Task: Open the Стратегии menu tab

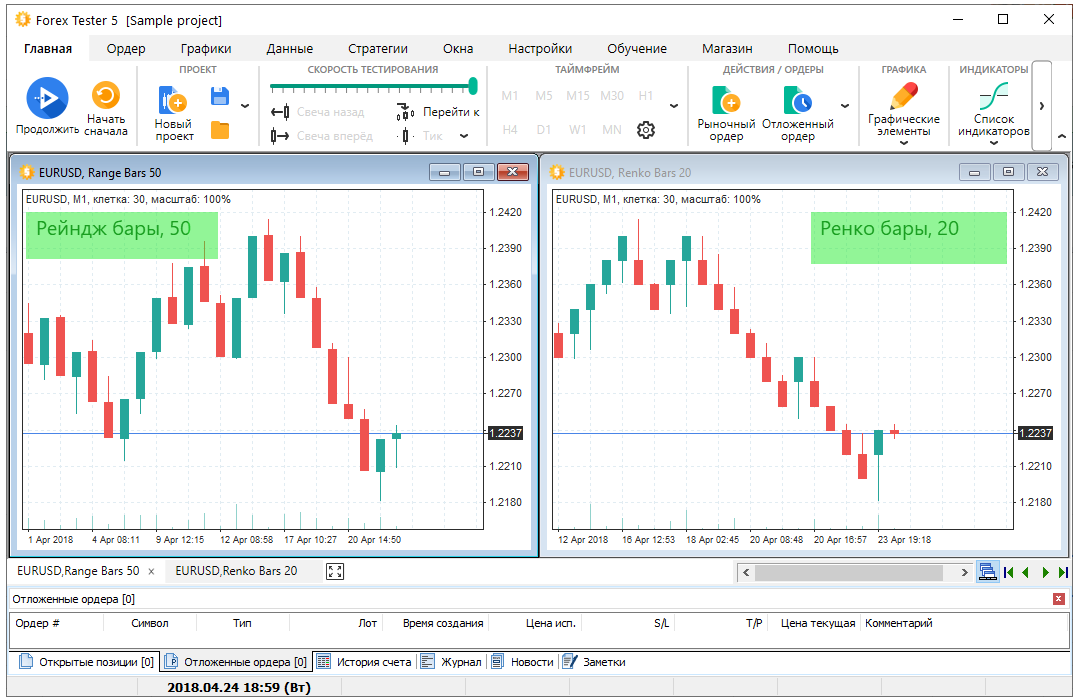Action: coord(377,48)
